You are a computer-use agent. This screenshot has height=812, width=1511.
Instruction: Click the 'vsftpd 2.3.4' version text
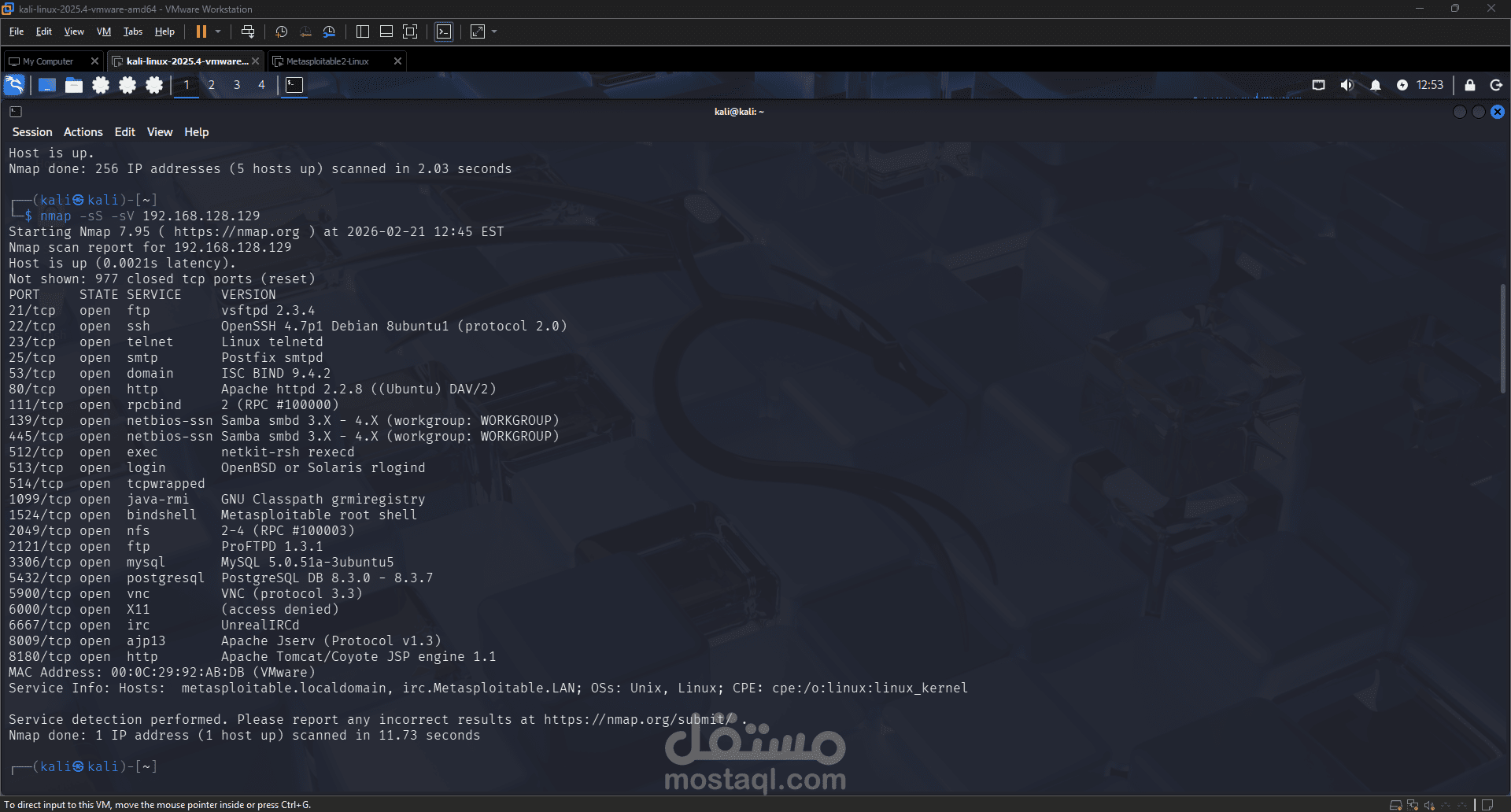(x=268, y=310)
